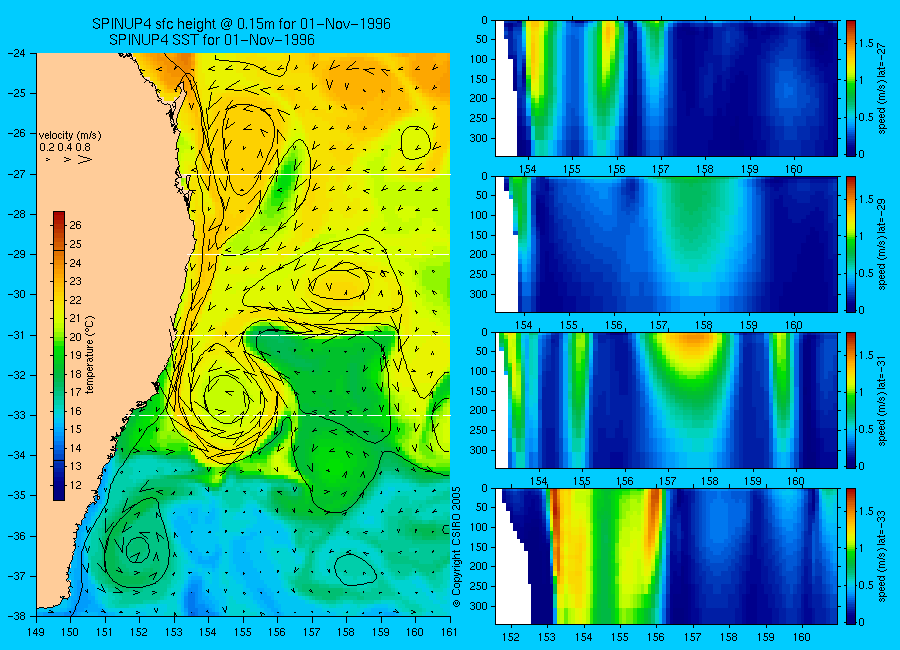900x650 pixels.
Task: Click main map longitude axis label 157
Action: pyautogui.click(x=312, y=633)
